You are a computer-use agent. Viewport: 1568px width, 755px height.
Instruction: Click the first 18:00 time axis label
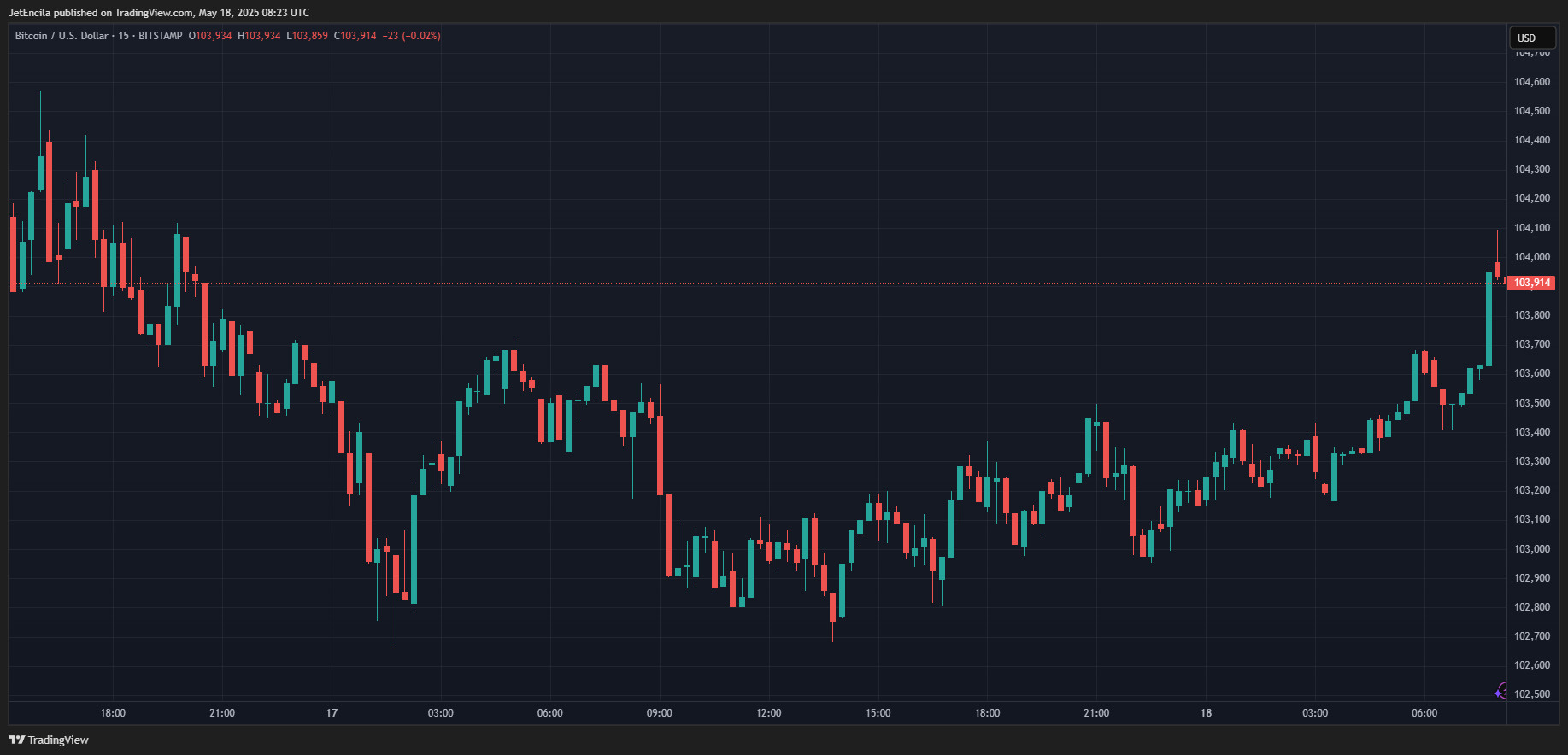[113, 713]
